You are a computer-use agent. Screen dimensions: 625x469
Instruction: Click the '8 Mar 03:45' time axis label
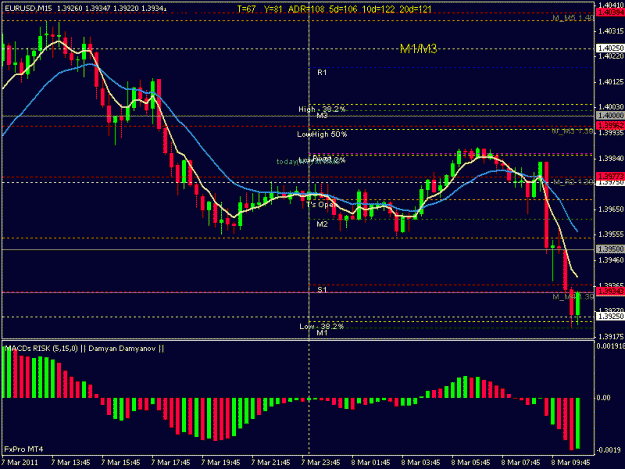pyautogui.click(x=421, y=463)
